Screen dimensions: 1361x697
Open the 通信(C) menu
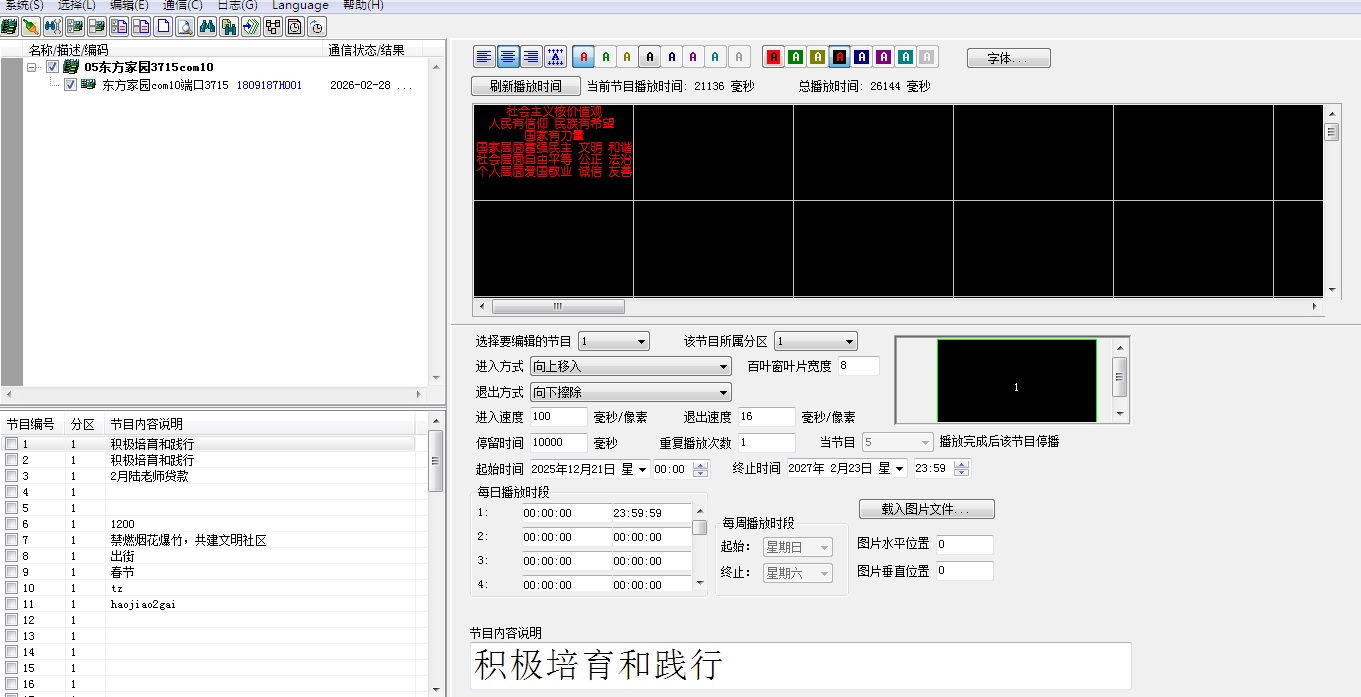pos(182,6)
